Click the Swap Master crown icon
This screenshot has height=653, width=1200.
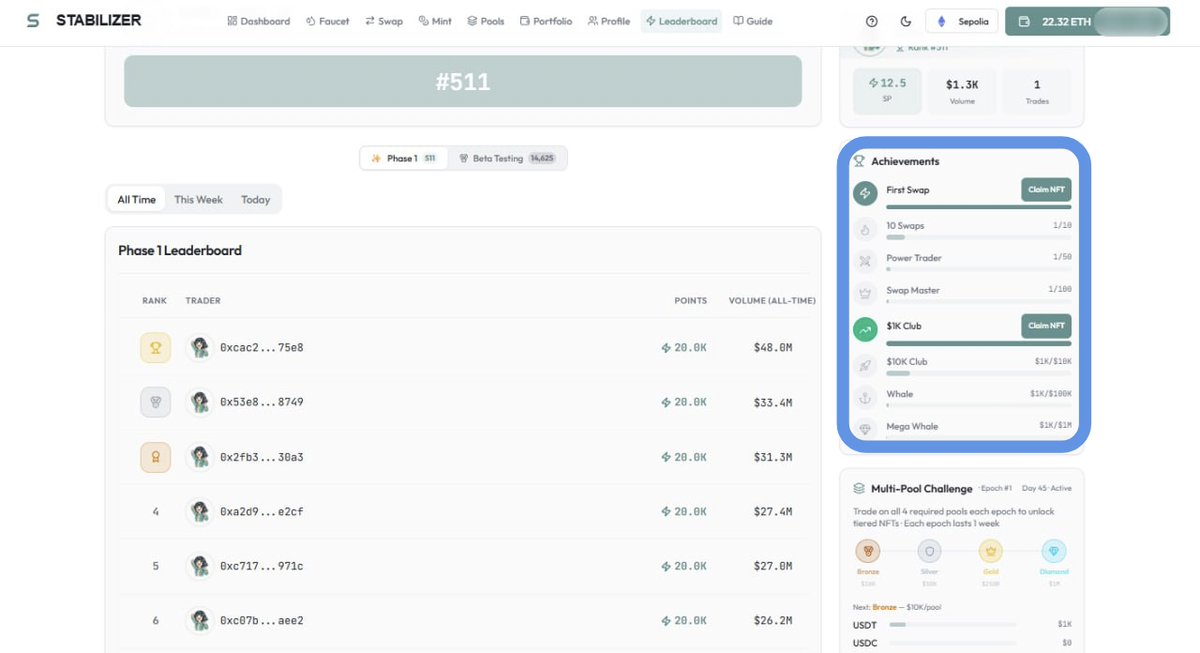coord(865,294)
